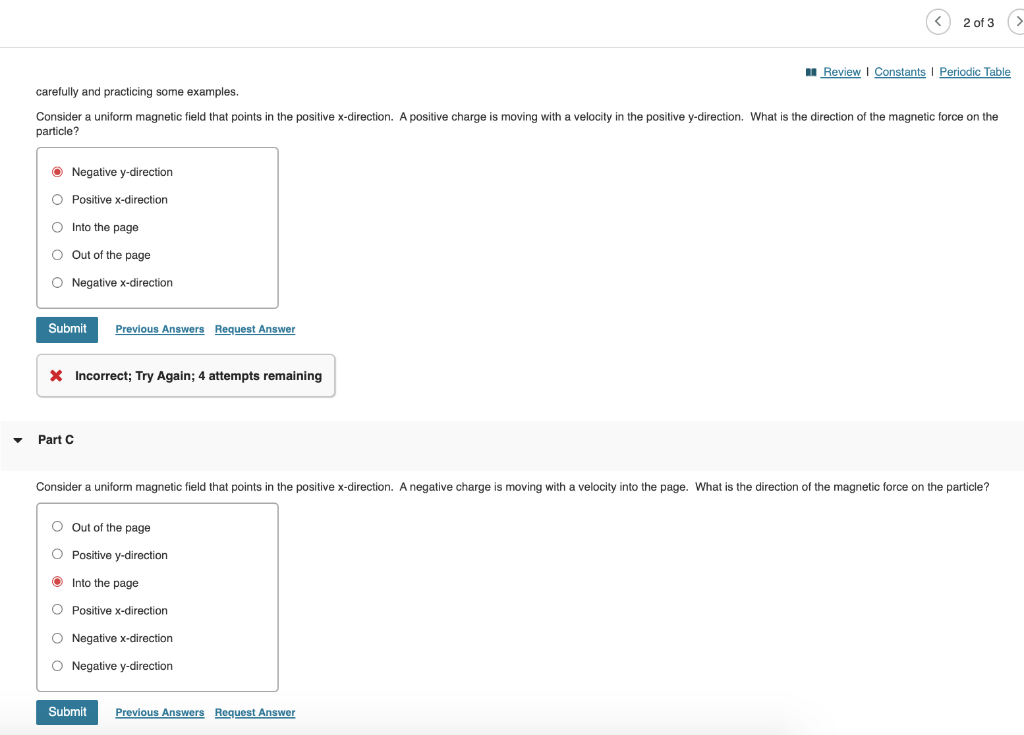Select Positive y-direction in Part C
1024x735 pixels.
pos(57,554)
